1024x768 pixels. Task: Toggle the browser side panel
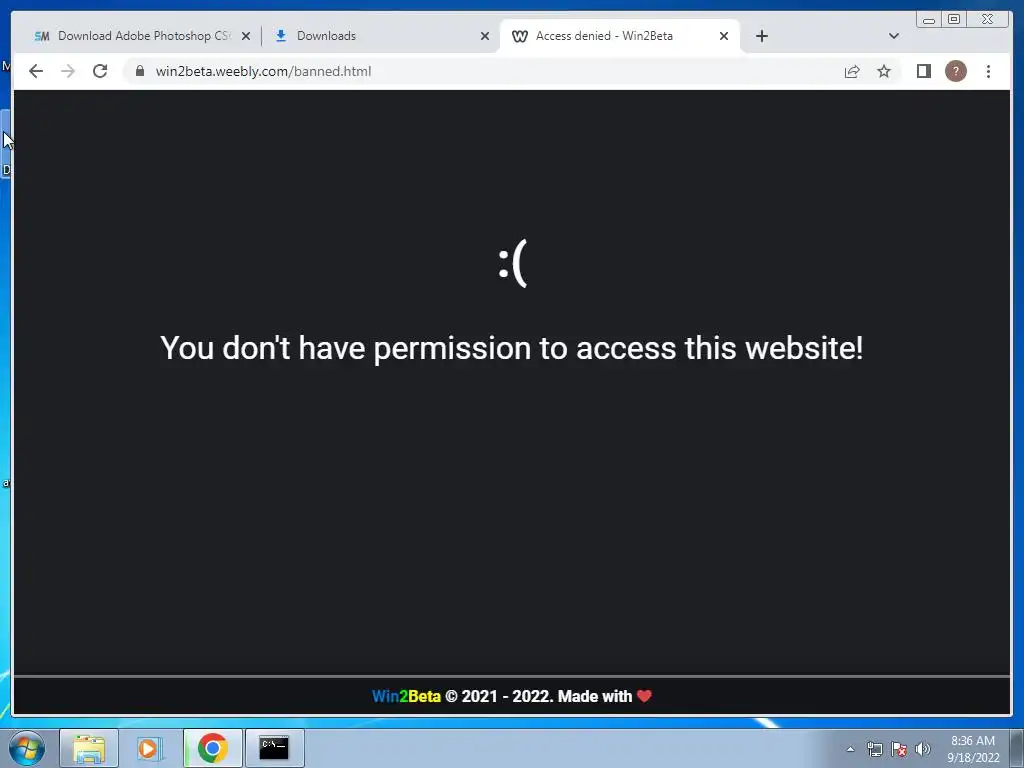923,71
